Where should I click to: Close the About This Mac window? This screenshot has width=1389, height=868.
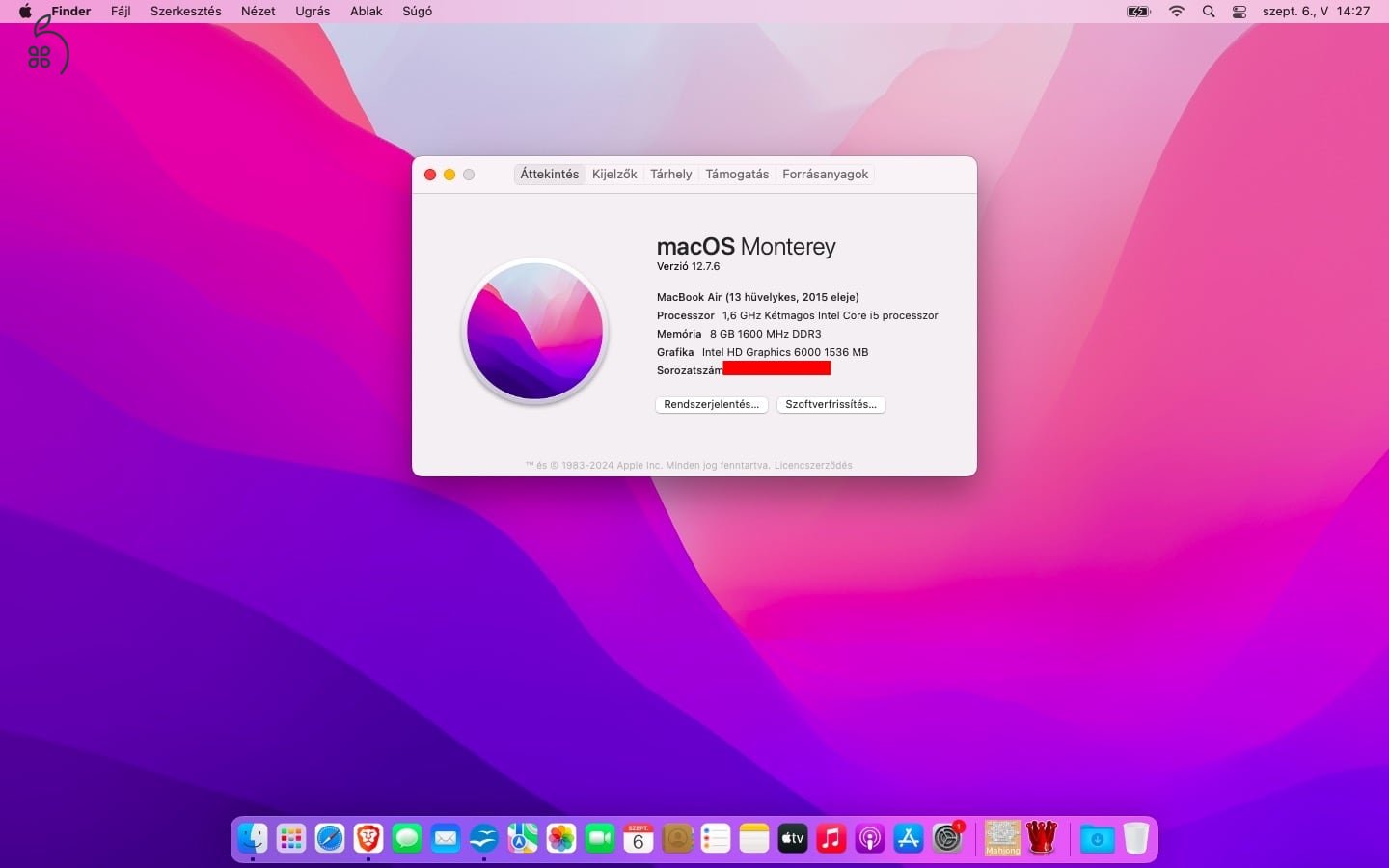pyautogui.click(x=430, y=175)
